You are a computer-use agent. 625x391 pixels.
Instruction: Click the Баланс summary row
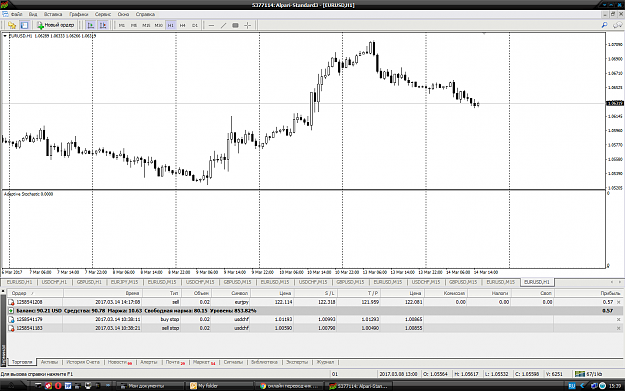click(x=315, y=310)
